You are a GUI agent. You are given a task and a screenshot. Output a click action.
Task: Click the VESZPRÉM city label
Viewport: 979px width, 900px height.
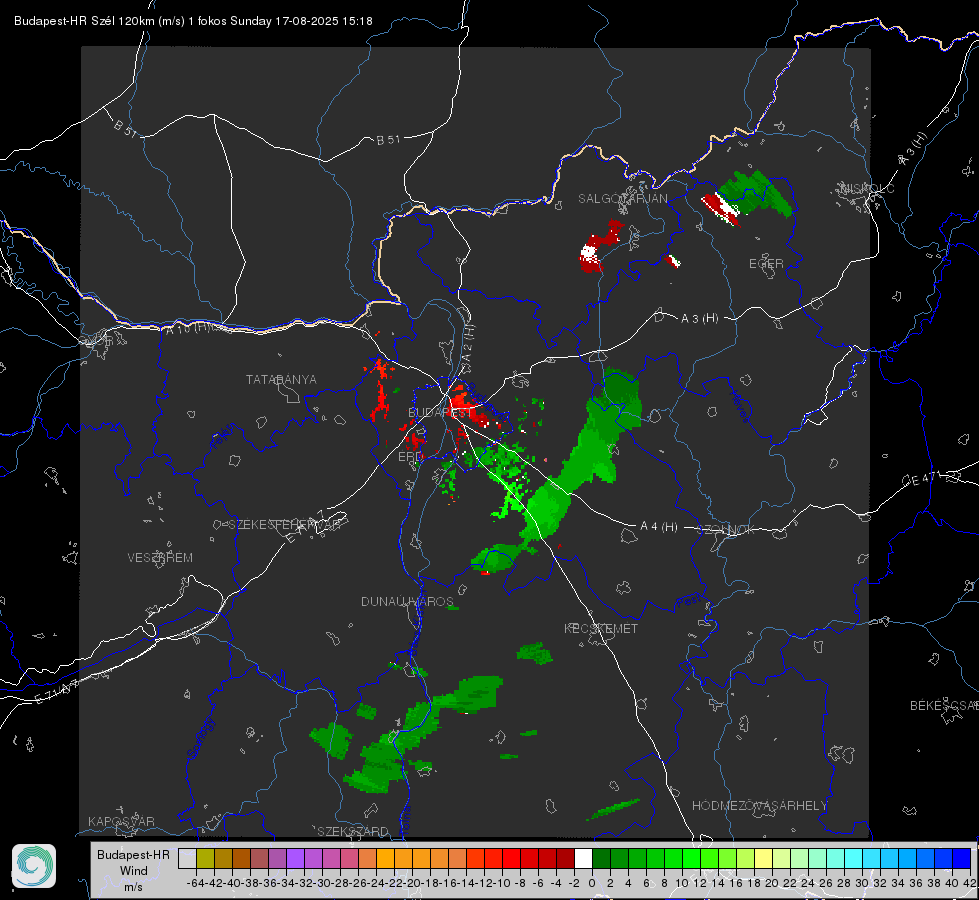coord(160,558)
